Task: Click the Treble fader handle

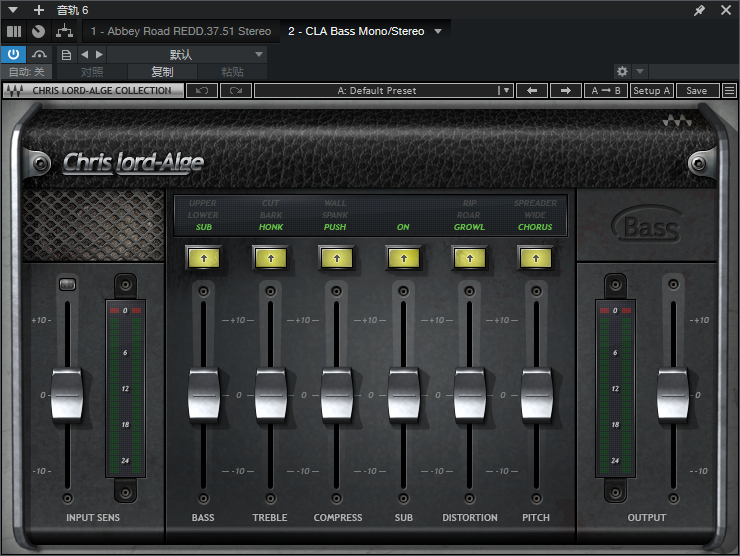Action: point(271,395)
